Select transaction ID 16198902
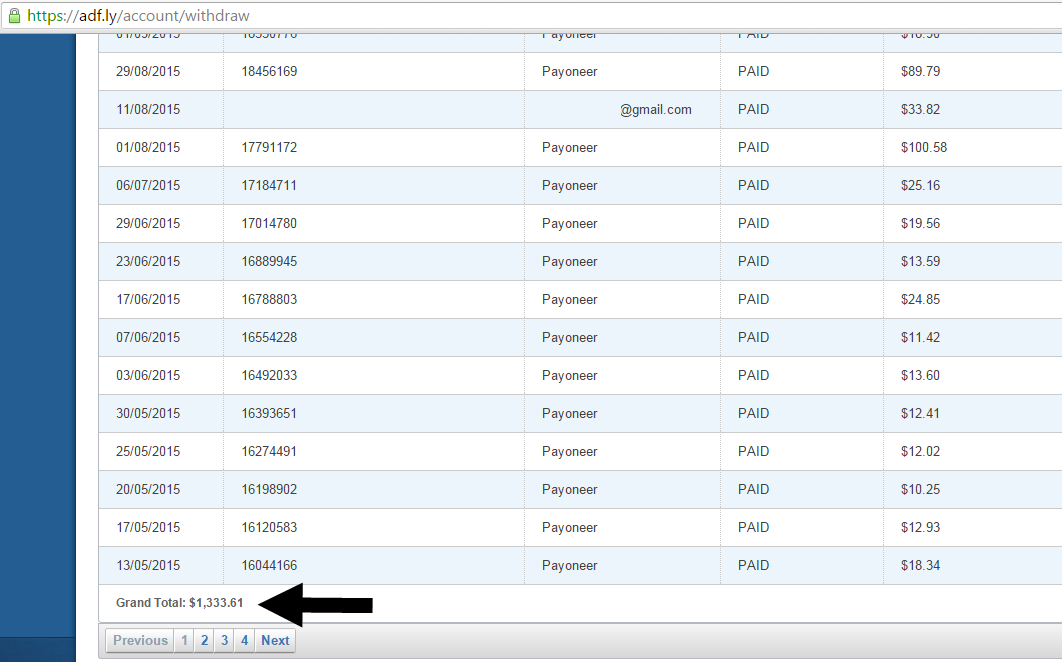The height and width of the screenshot is (662, 1062). click(x=269, y=489)
